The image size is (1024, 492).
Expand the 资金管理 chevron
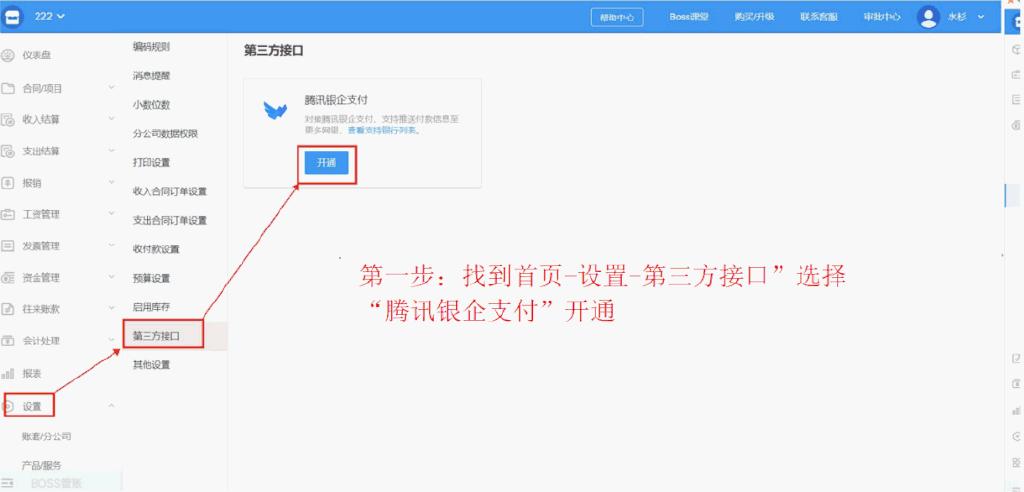point(111,276)
